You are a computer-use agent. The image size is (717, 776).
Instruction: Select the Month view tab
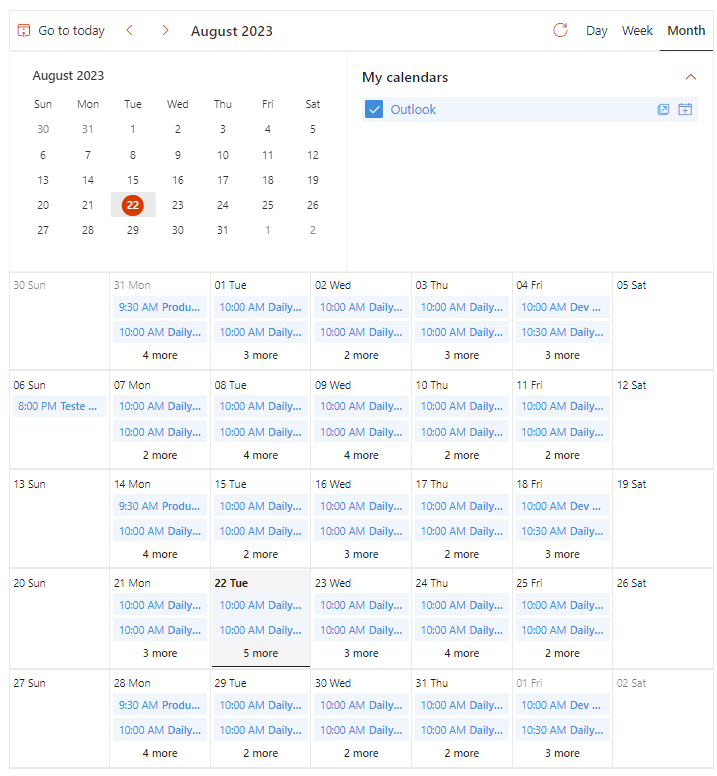pos(686,31)
